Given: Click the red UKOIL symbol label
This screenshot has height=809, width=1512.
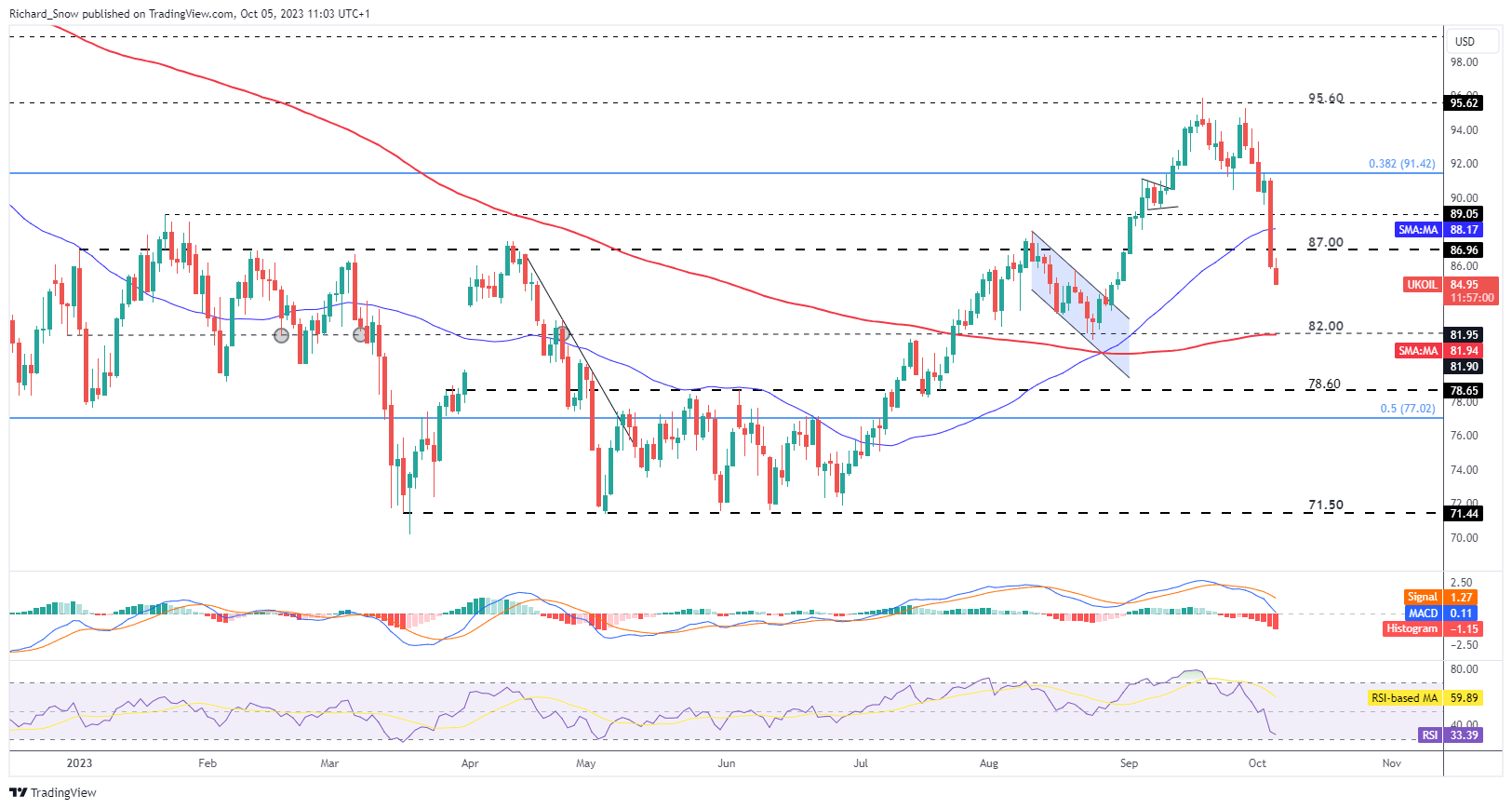Looking at the screenshot, I should 1422,285.
